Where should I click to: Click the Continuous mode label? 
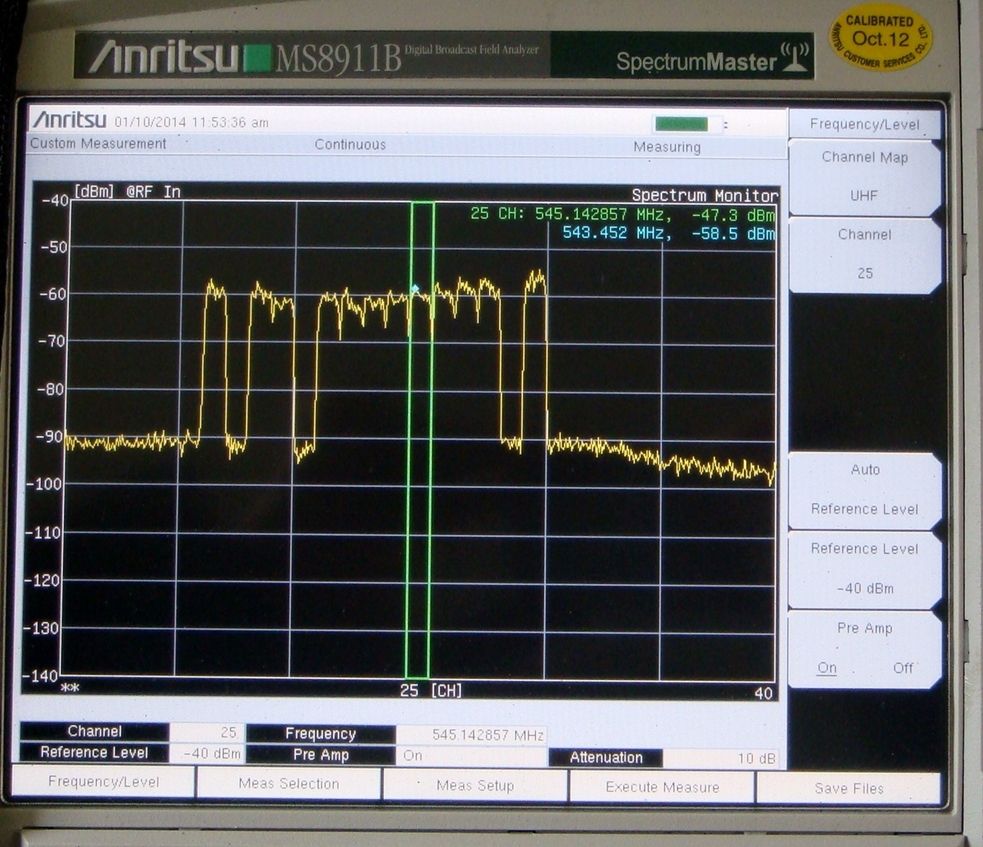pos(350,145)
